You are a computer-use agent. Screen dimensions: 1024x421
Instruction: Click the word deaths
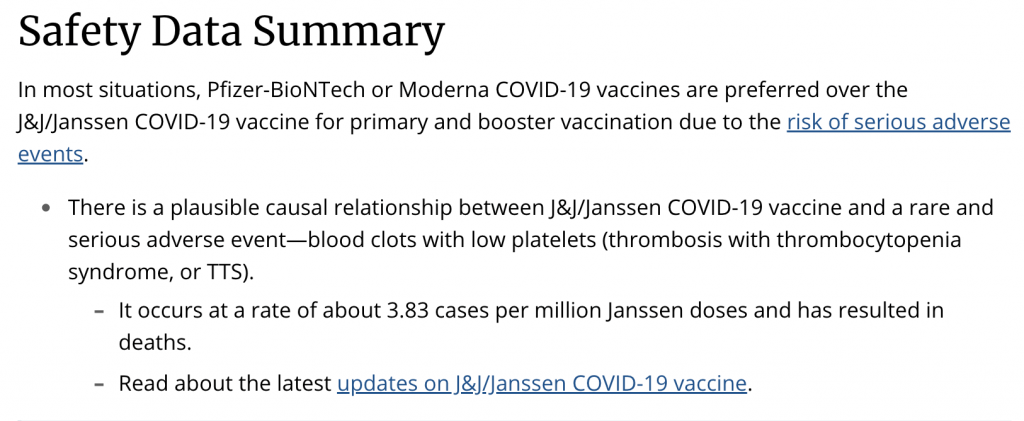(x=152, y=342)
